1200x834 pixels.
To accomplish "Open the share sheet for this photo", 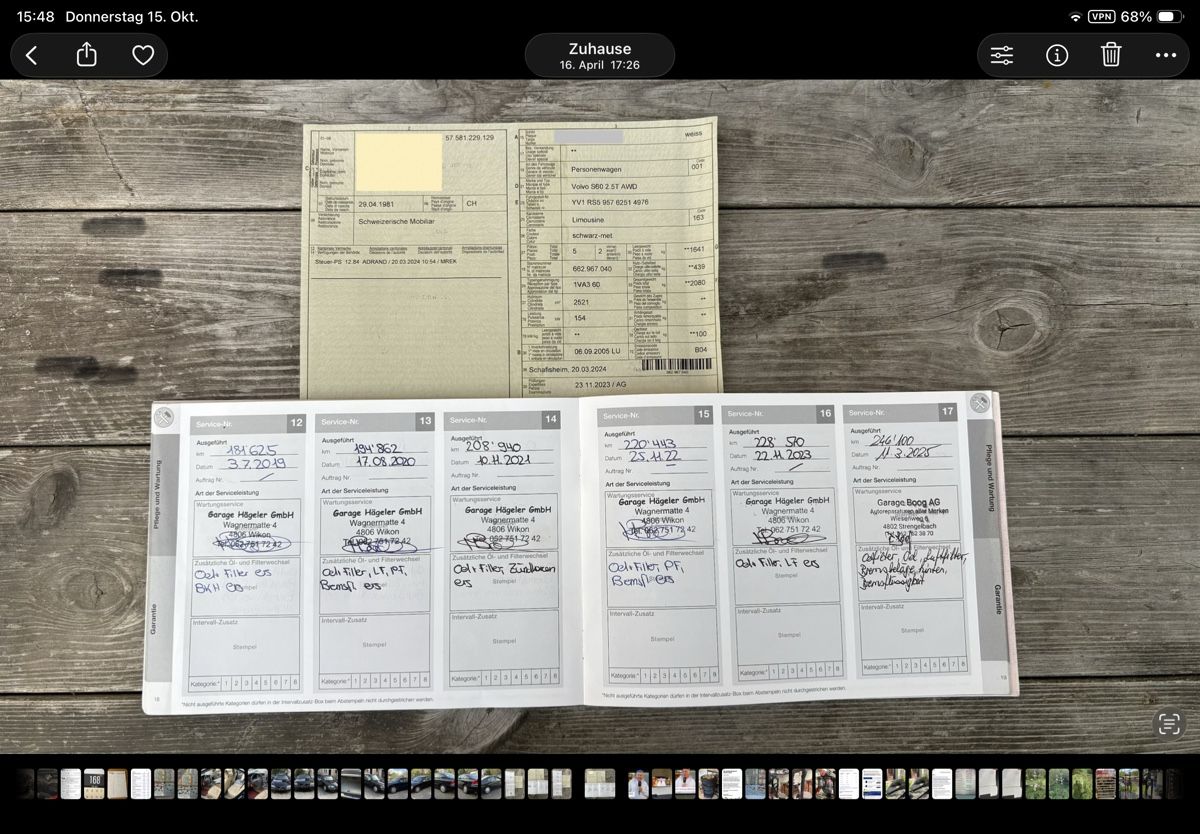I will [87, 55].
